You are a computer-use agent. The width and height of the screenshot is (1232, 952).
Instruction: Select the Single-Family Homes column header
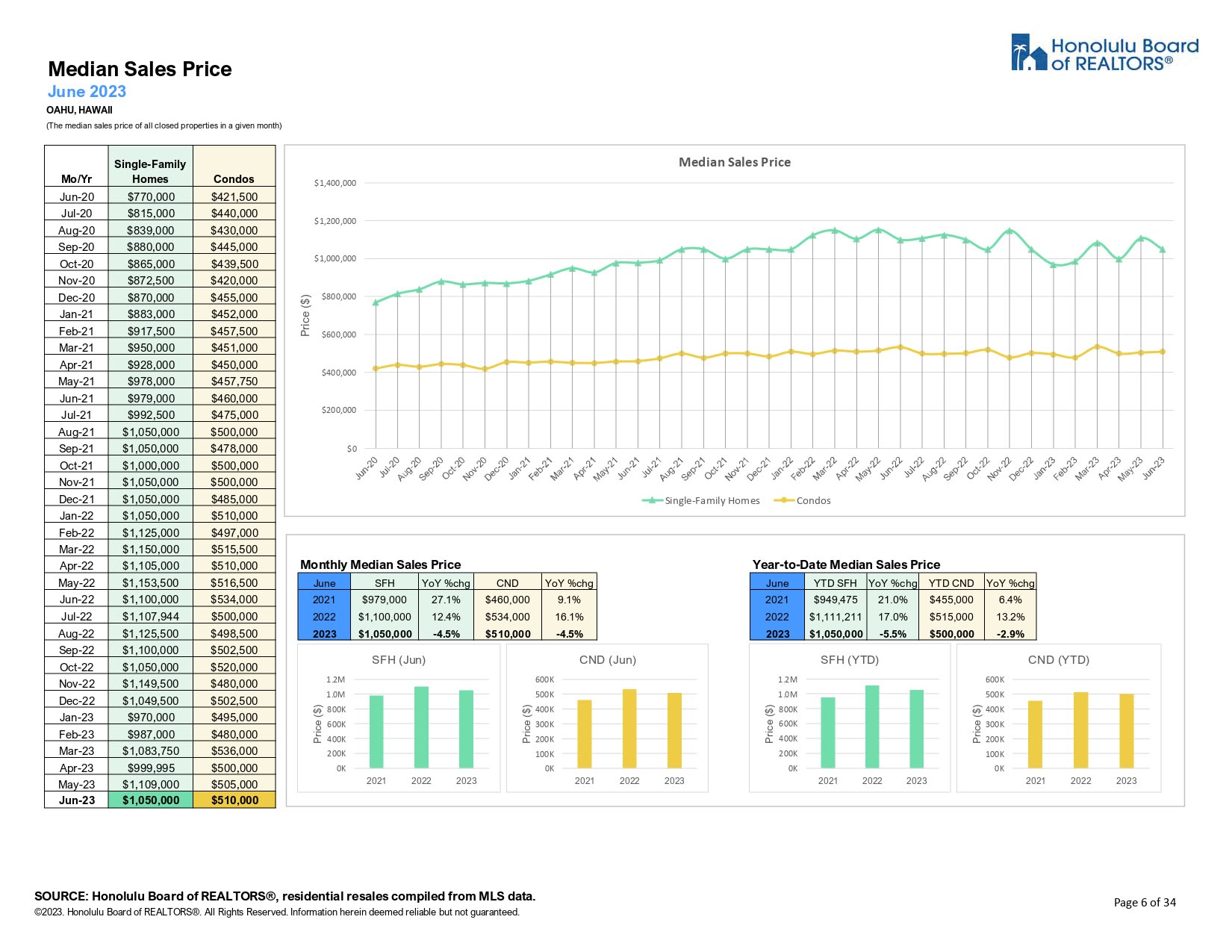(150, 171)
